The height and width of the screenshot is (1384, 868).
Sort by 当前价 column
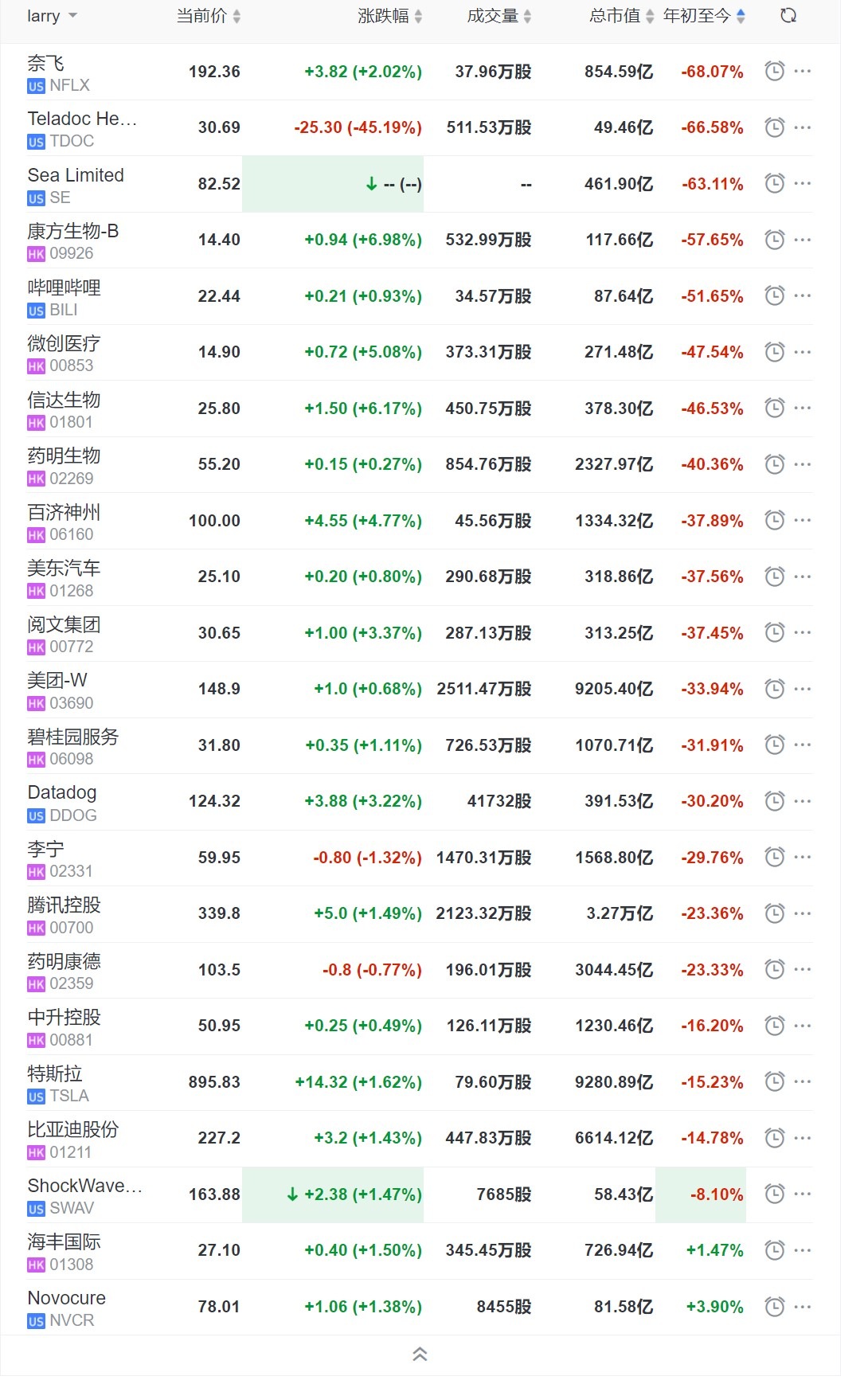pyautogui.click(x=208, y=16)
